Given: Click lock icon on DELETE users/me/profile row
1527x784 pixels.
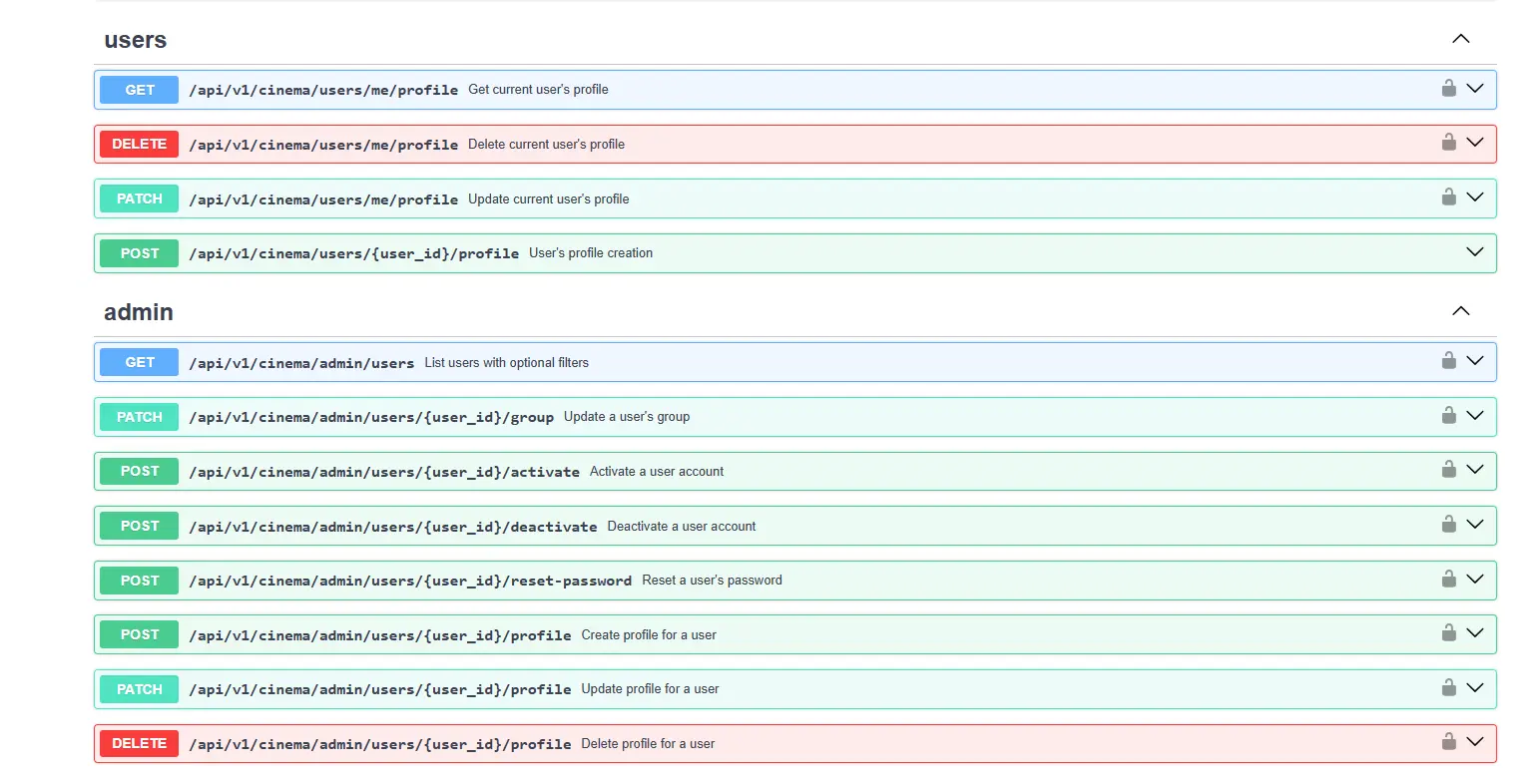Looking at the screenshot, I should (x=1448, y=143).
